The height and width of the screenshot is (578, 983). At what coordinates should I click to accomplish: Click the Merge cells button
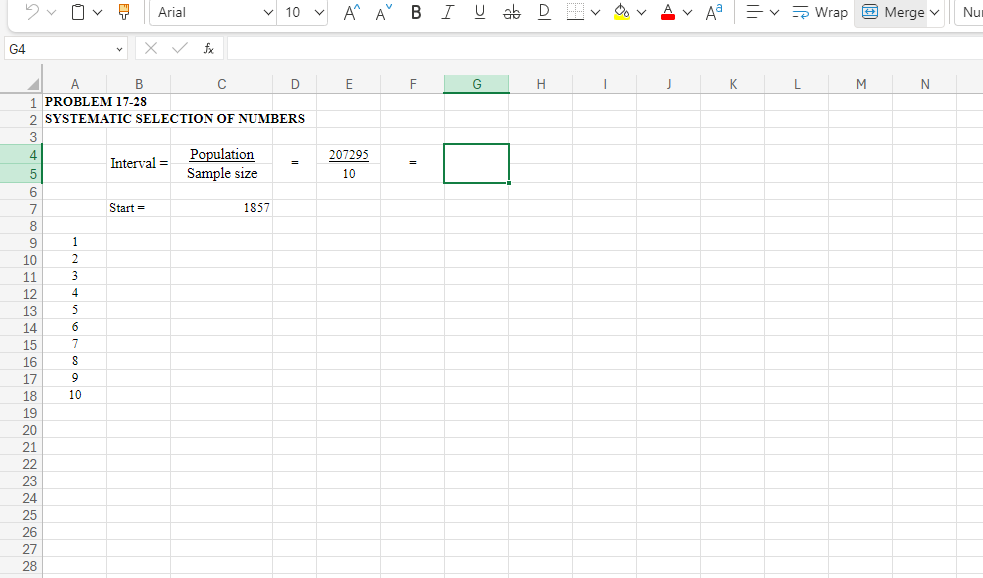tap(892, 12)
